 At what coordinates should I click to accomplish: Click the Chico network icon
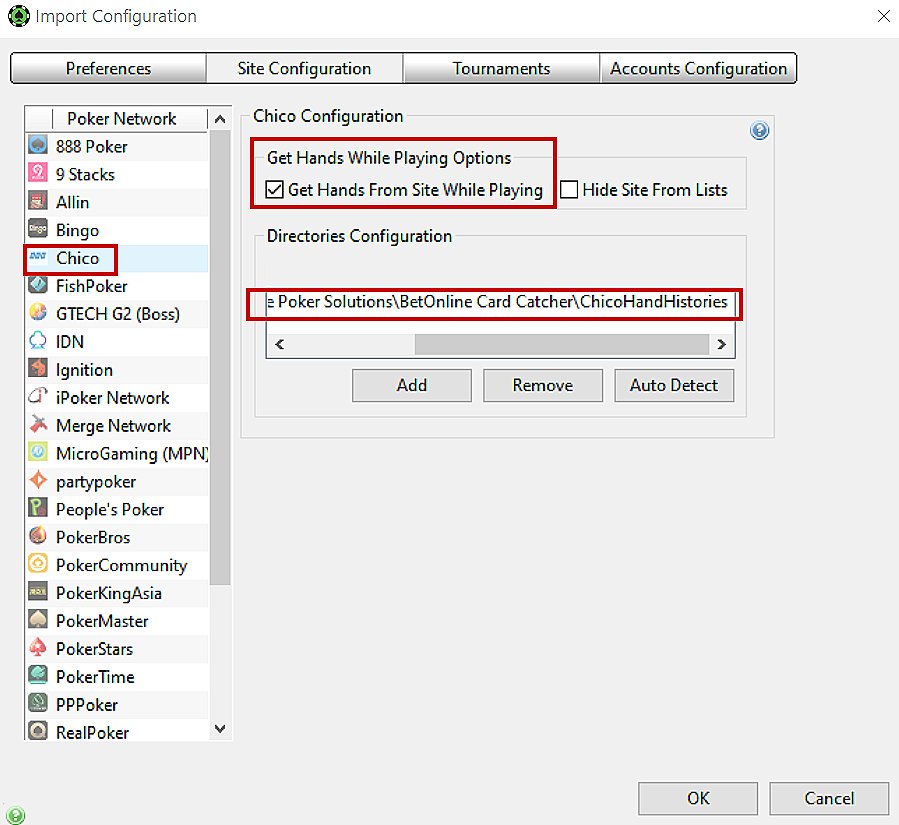click(38, 257)
